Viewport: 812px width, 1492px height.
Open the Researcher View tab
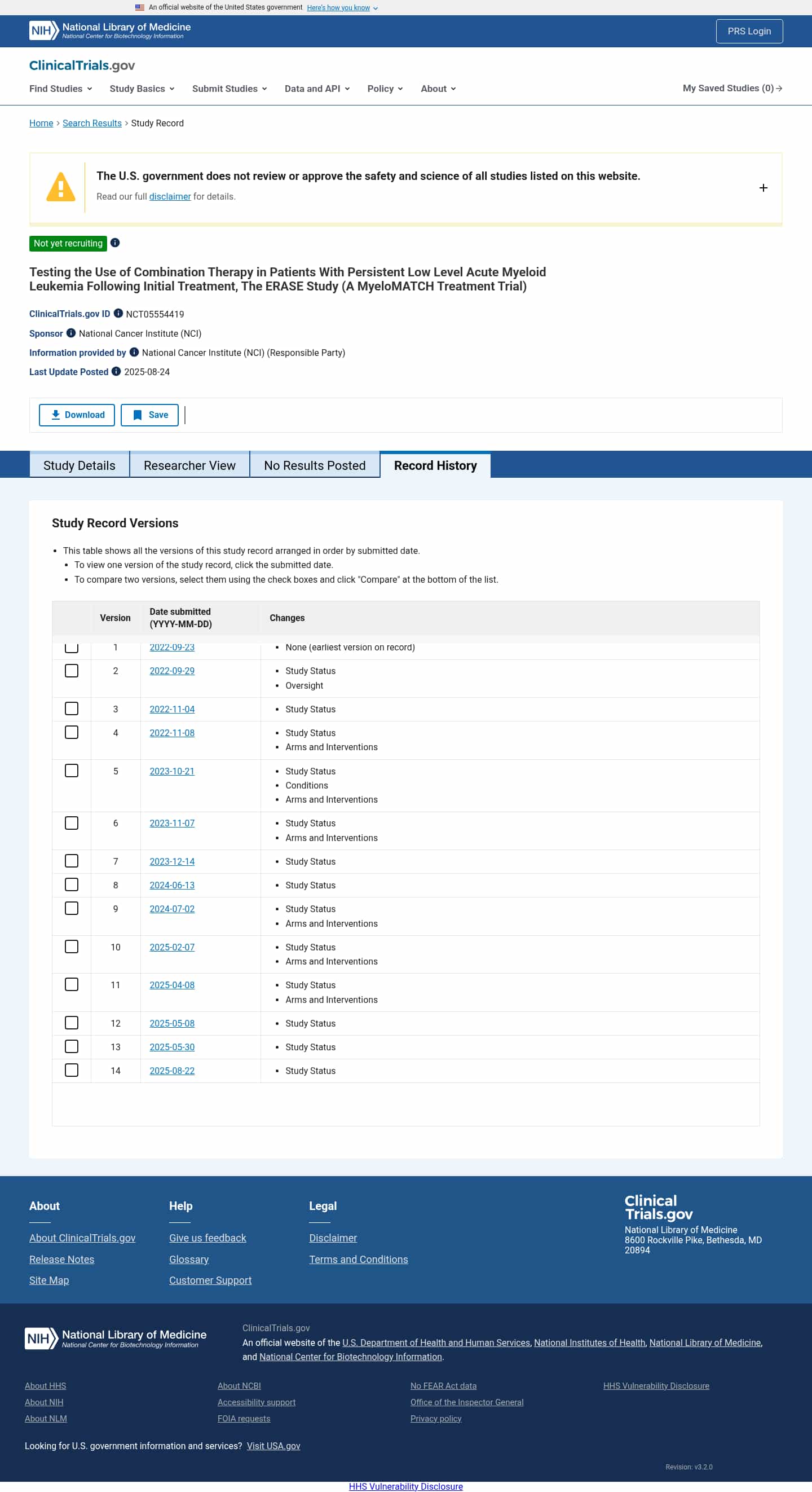(x=189, y=466)
